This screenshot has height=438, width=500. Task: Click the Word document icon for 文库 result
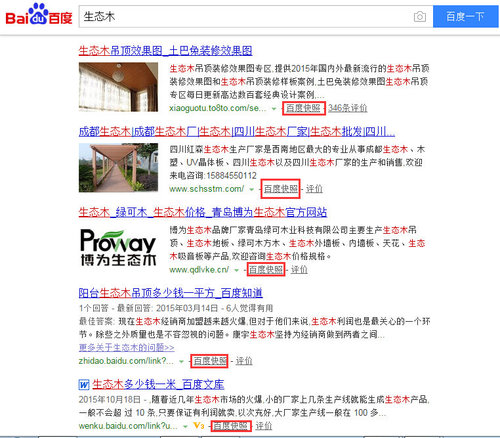click(x=84, y=385)
